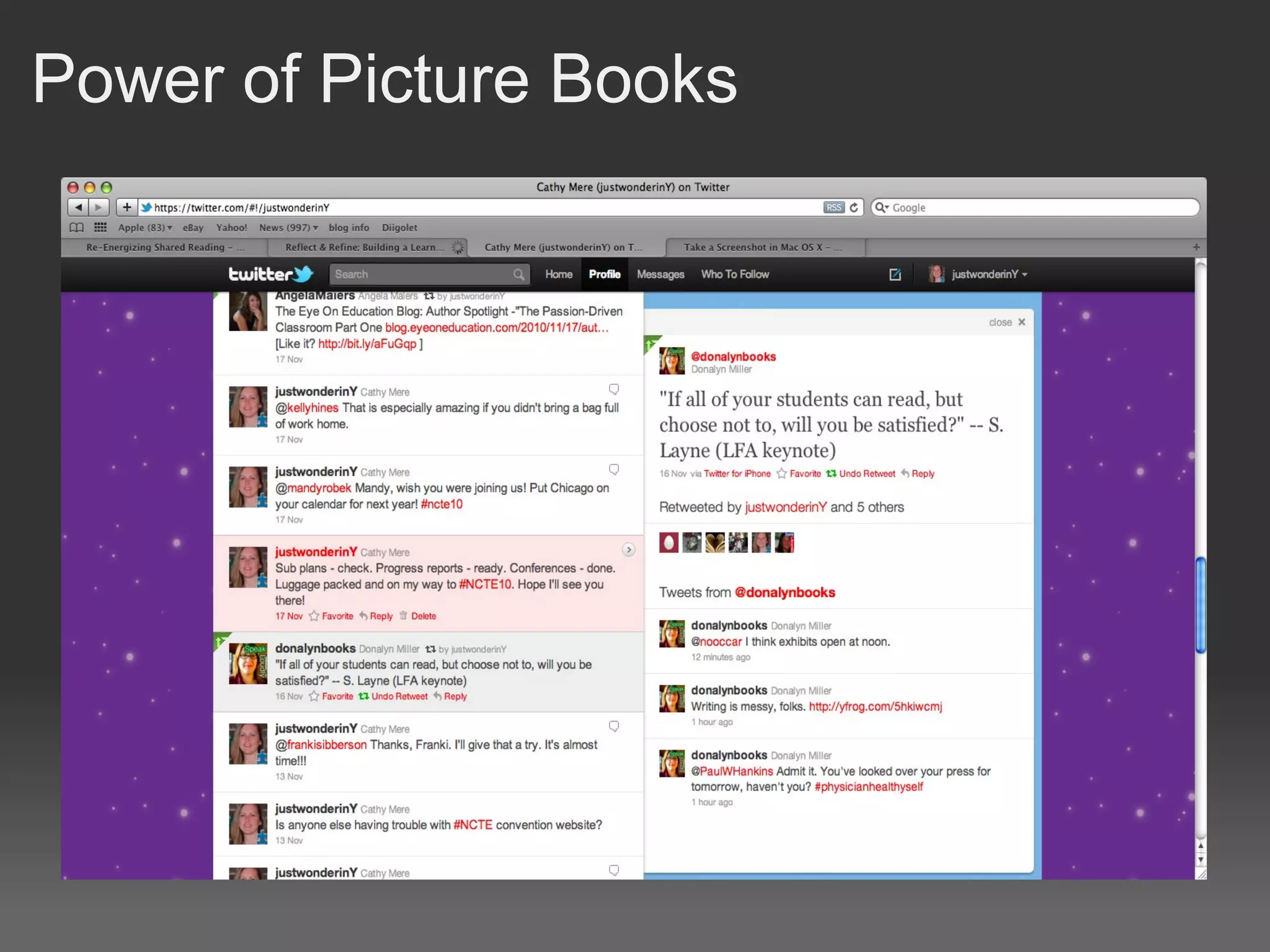Go to Twitter Home
1270x952 pixels.
click(559, 274)
